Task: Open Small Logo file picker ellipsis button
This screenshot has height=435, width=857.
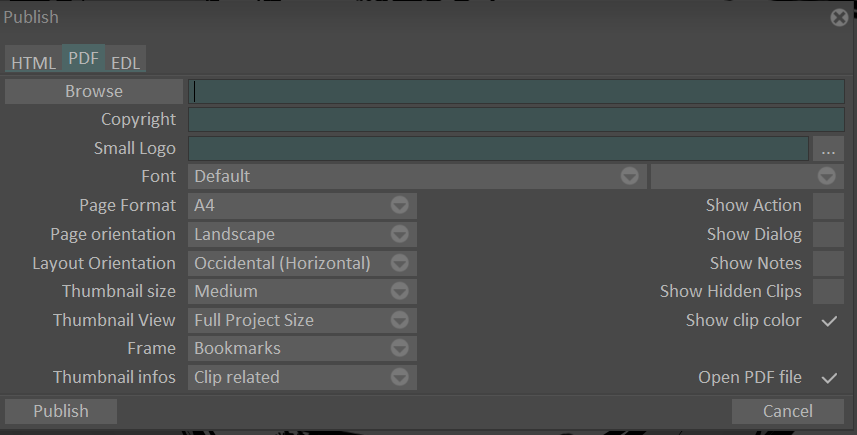Action: (x=828, y=149)
